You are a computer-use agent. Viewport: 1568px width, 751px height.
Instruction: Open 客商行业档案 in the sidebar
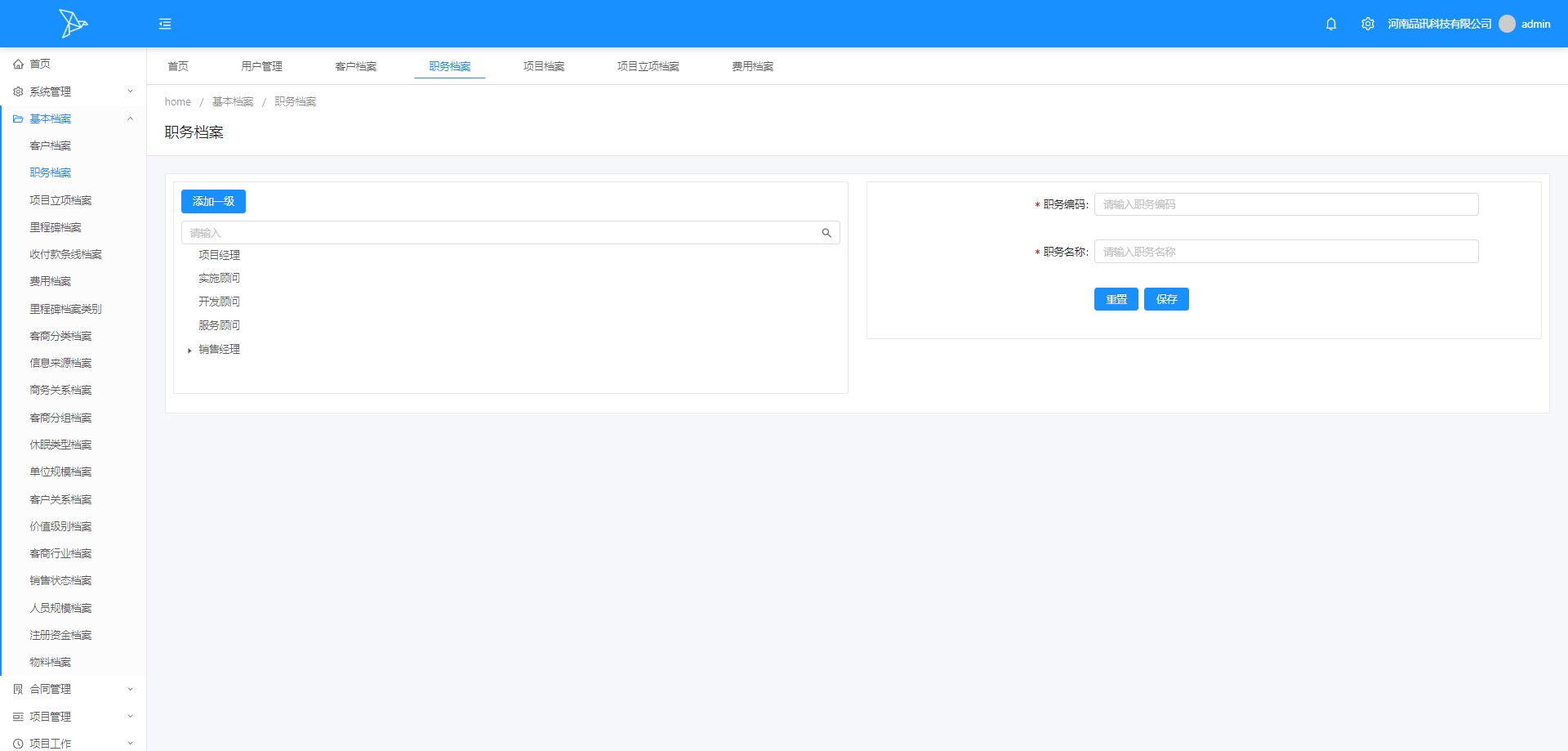pos(61,553)
